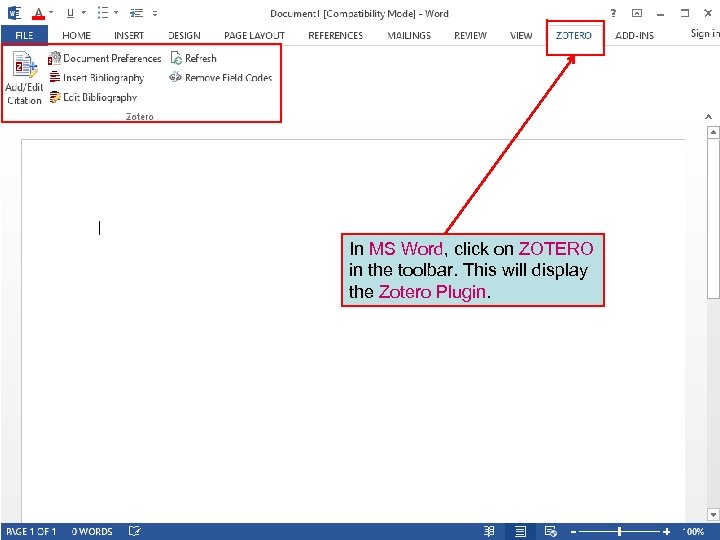Click the indent icon in the quick access toolbar
This screenshot has height=540, width=720.
coord(136,13)
